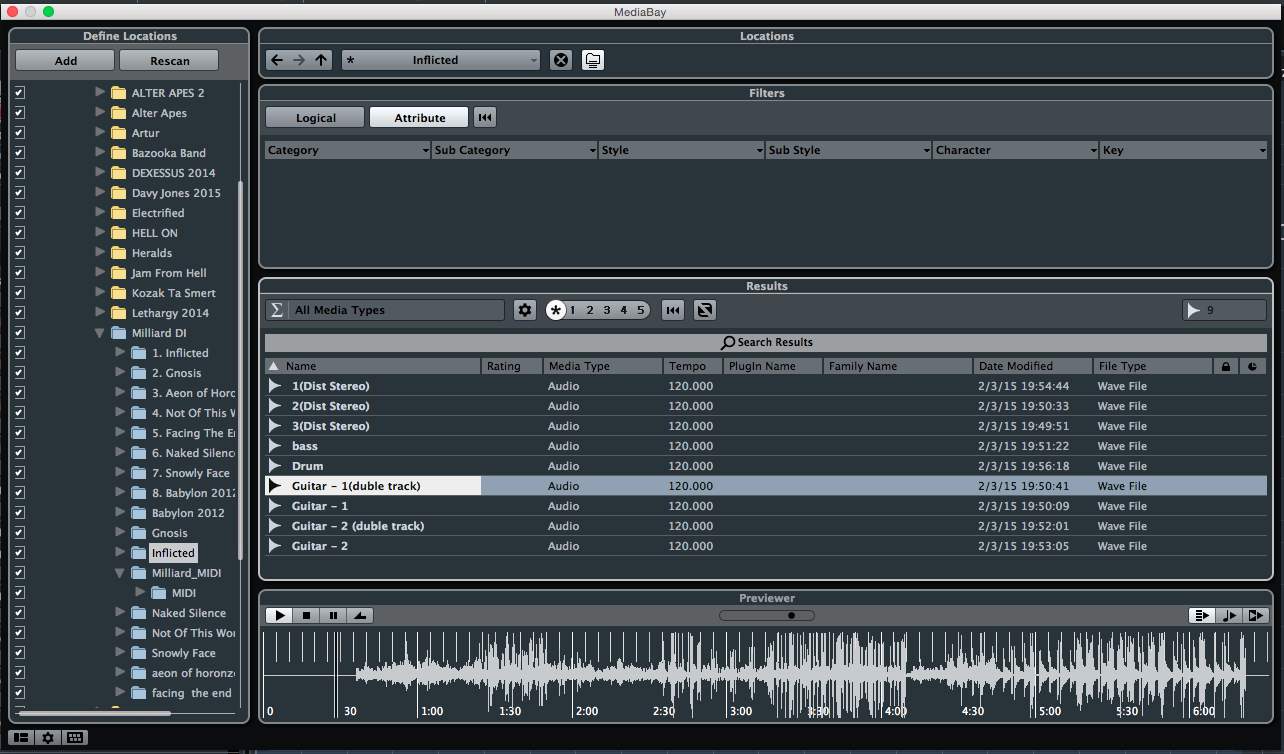Select the Attribute filter tab
The image size is (1284, 754).
(419, 118)
